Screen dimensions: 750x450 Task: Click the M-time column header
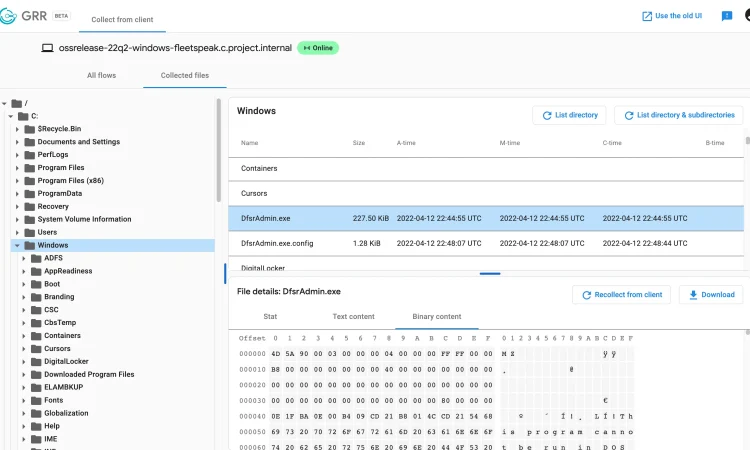[x=510, y=143]
